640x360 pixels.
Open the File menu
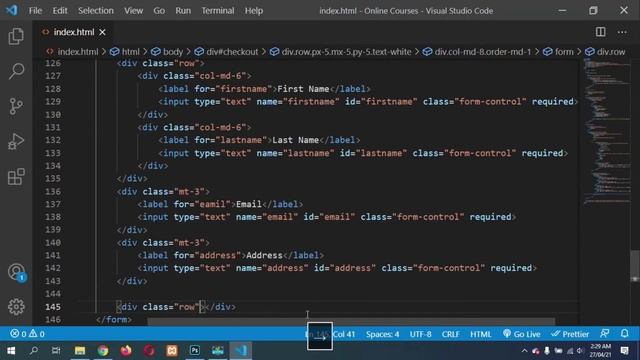click(36, 11)
